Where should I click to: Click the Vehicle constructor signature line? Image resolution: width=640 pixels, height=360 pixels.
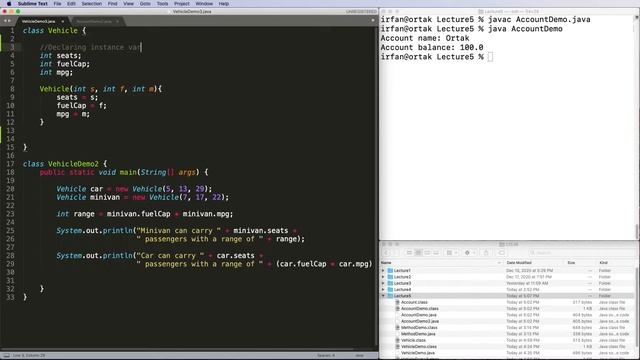[100, 89]
